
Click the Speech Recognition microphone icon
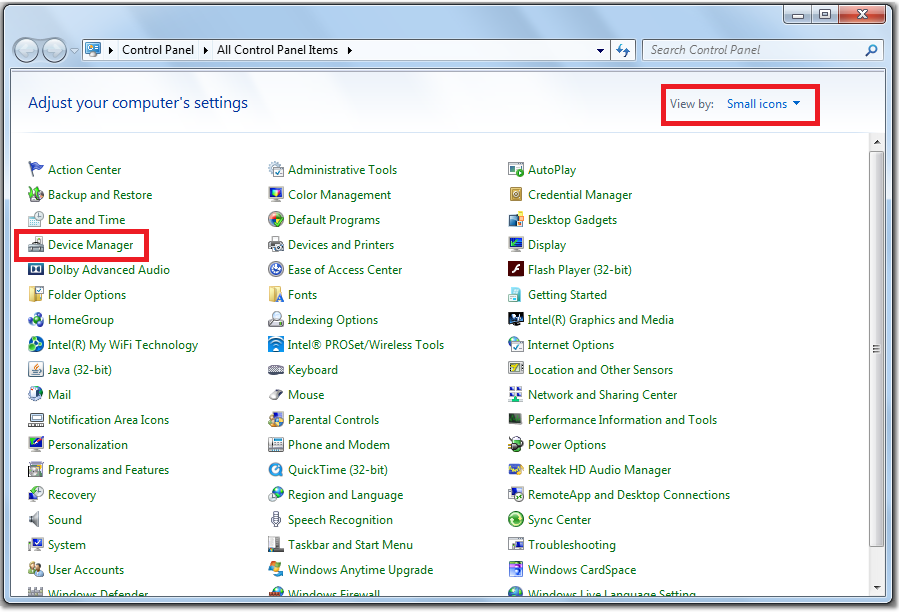tap(276, 520)
